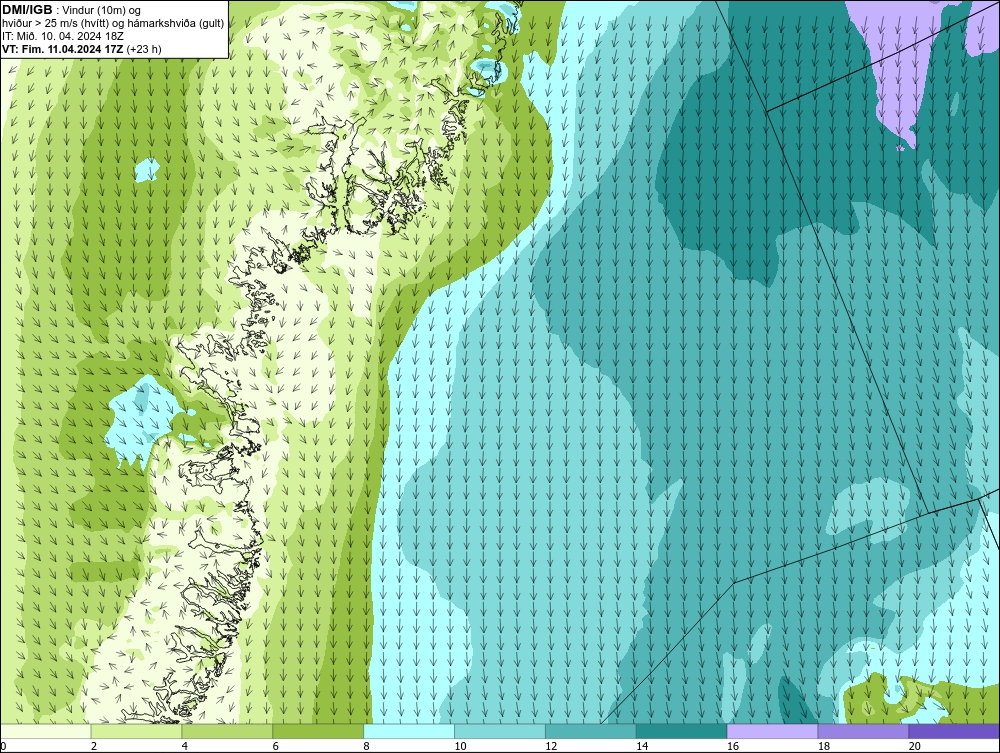This screenshot has width=1000, height=753.
Task: Click the legend scale label '14'
Action: [x=642, y=746]
